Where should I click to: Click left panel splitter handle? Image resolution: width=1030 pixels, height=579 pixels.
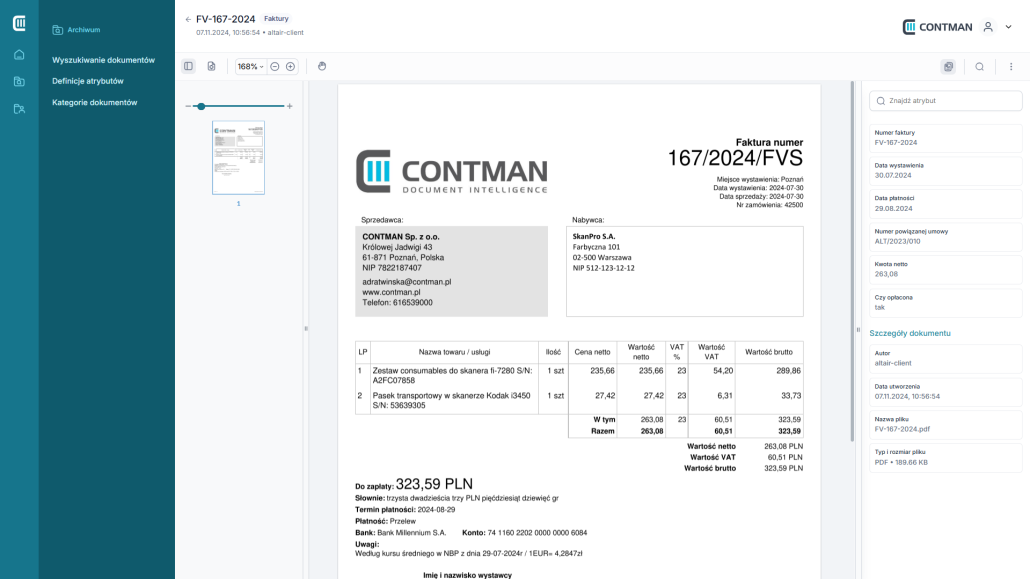pyautogui.click(x=306, y=329)
